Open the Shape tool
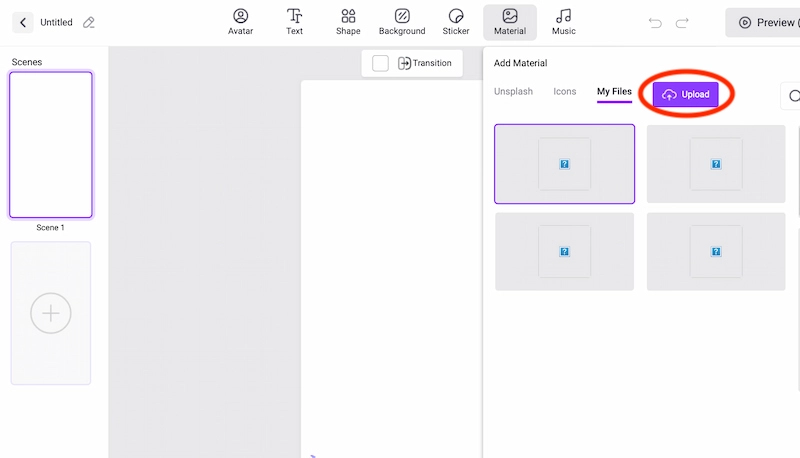Viewport: 800px width, 458px height. click(x=348, y=22)
